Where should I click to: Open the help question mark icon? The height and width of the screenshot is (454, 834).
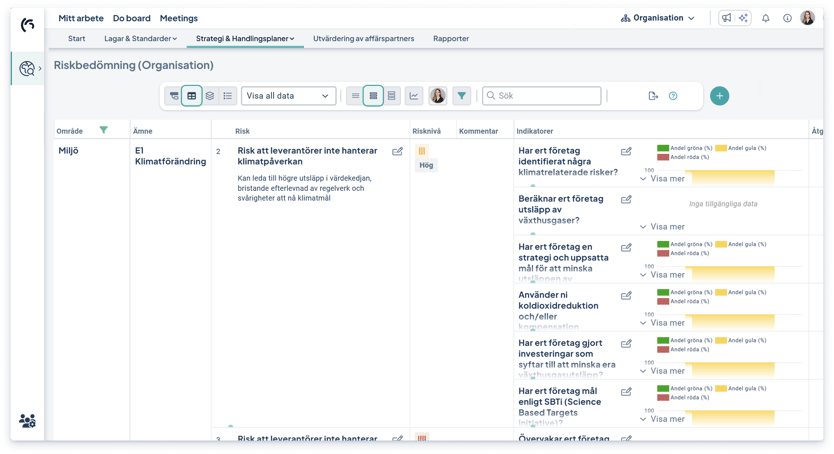tap(673, 96)
